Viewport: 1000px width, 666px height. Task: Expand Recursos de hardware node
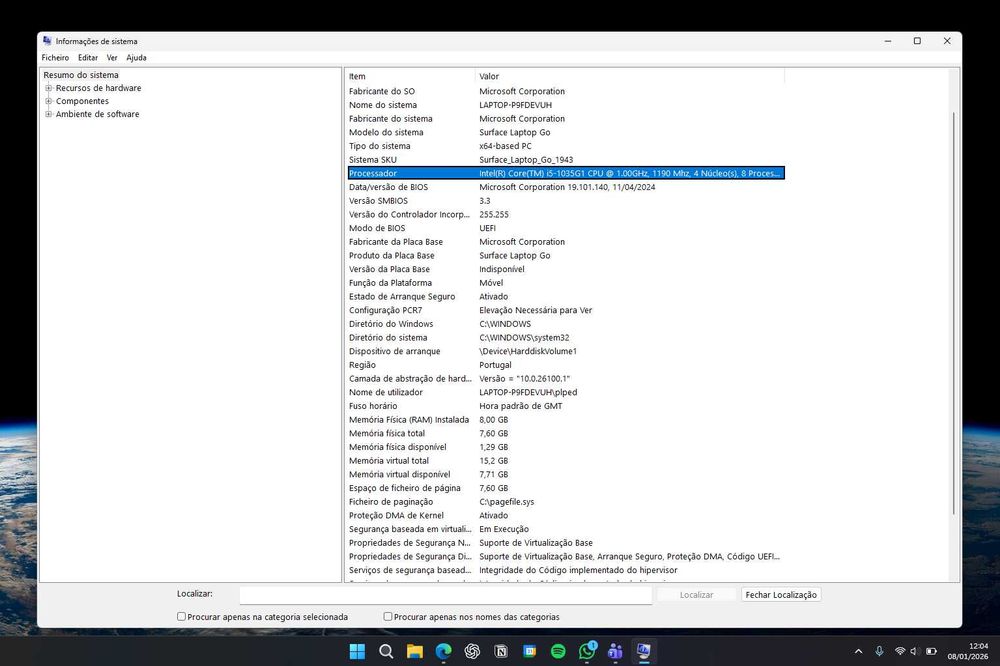(48, 88)
